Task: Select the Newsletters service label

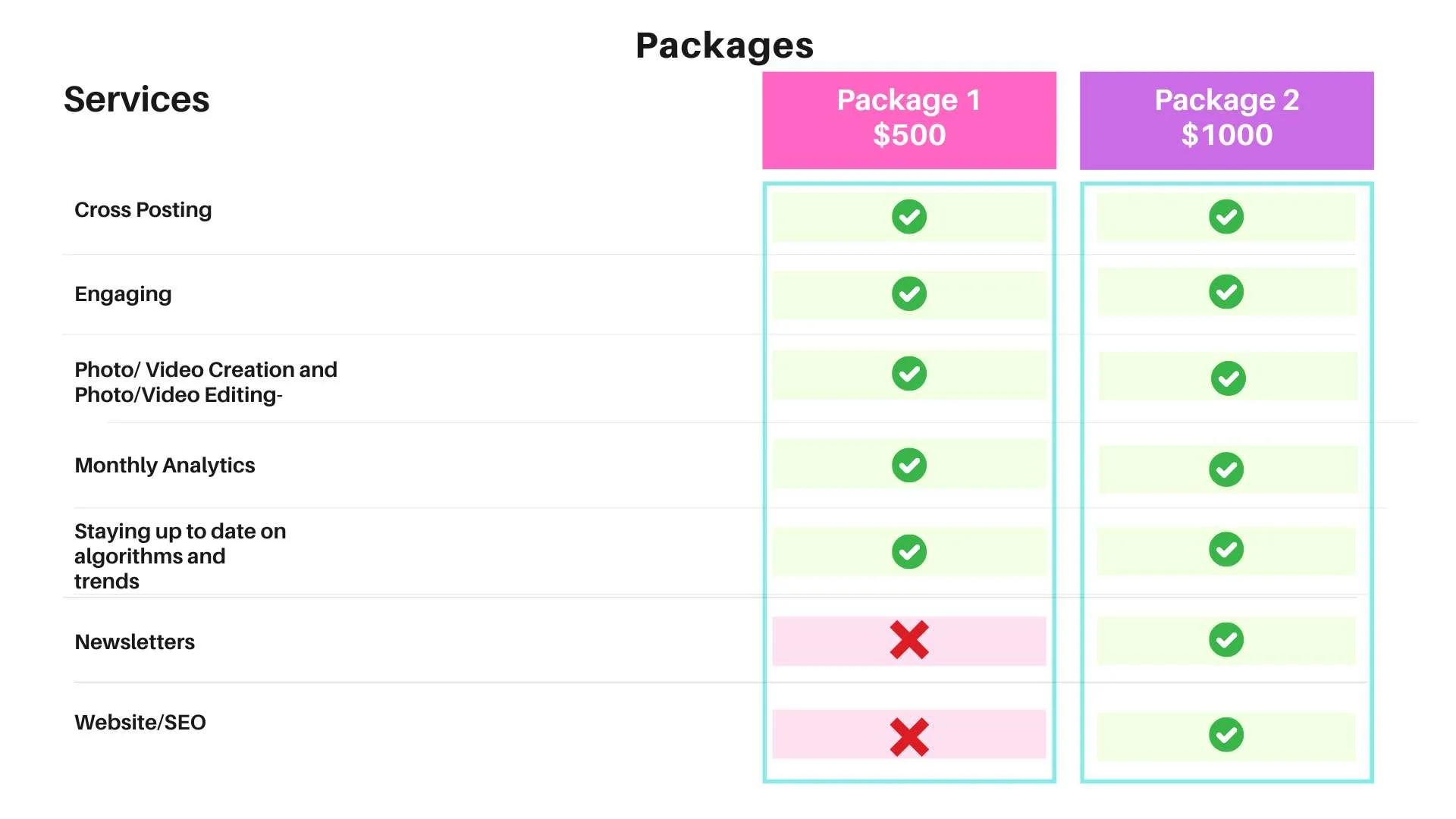Action: 134,642
